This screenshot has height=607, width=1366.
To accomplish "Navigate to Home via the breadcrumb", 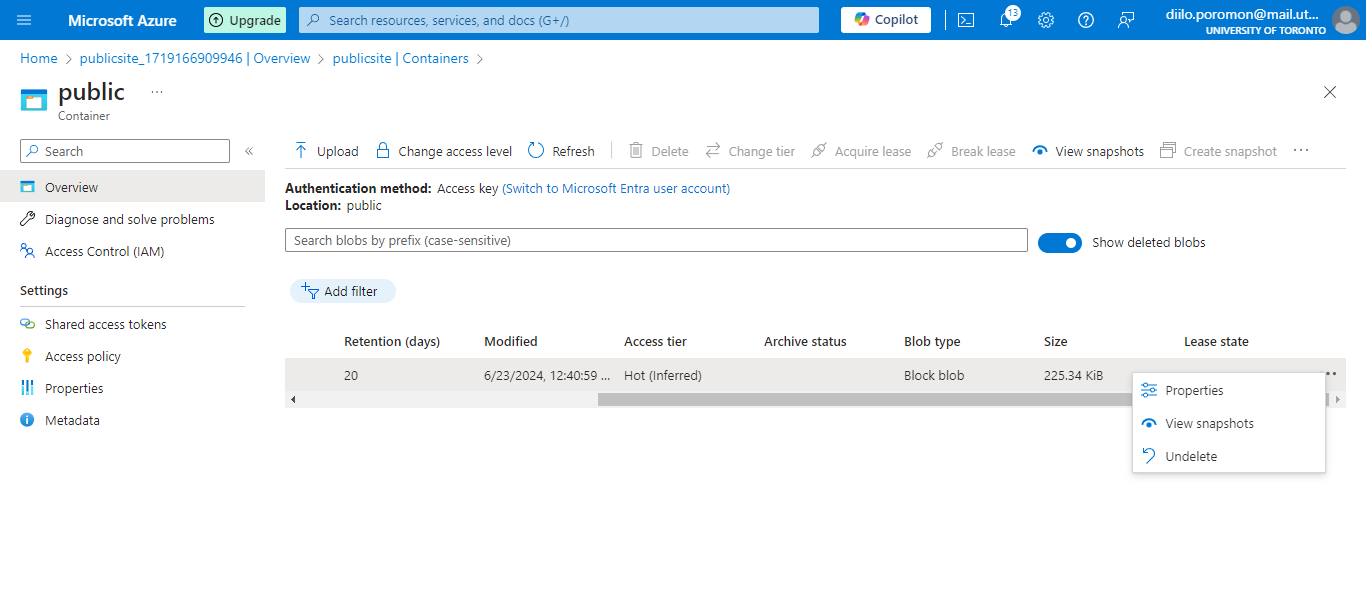I will [x=38, y=58].
